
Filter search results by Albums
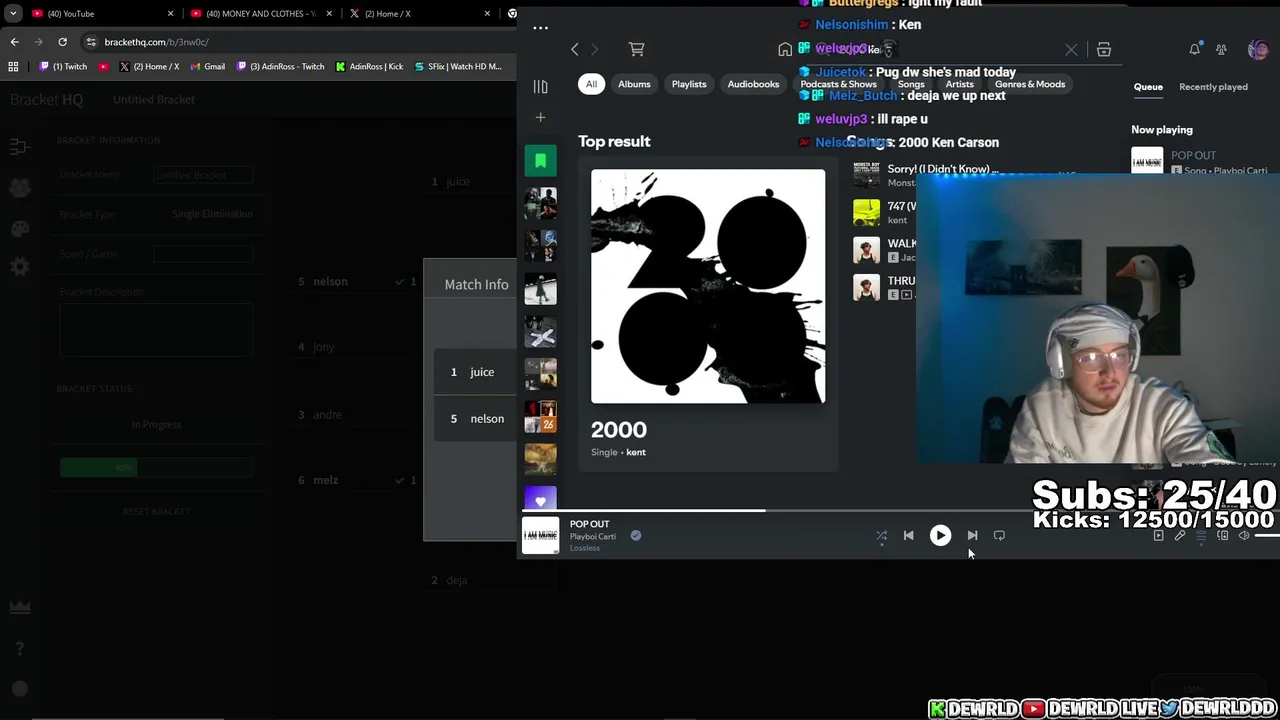(x=634, y=84)
